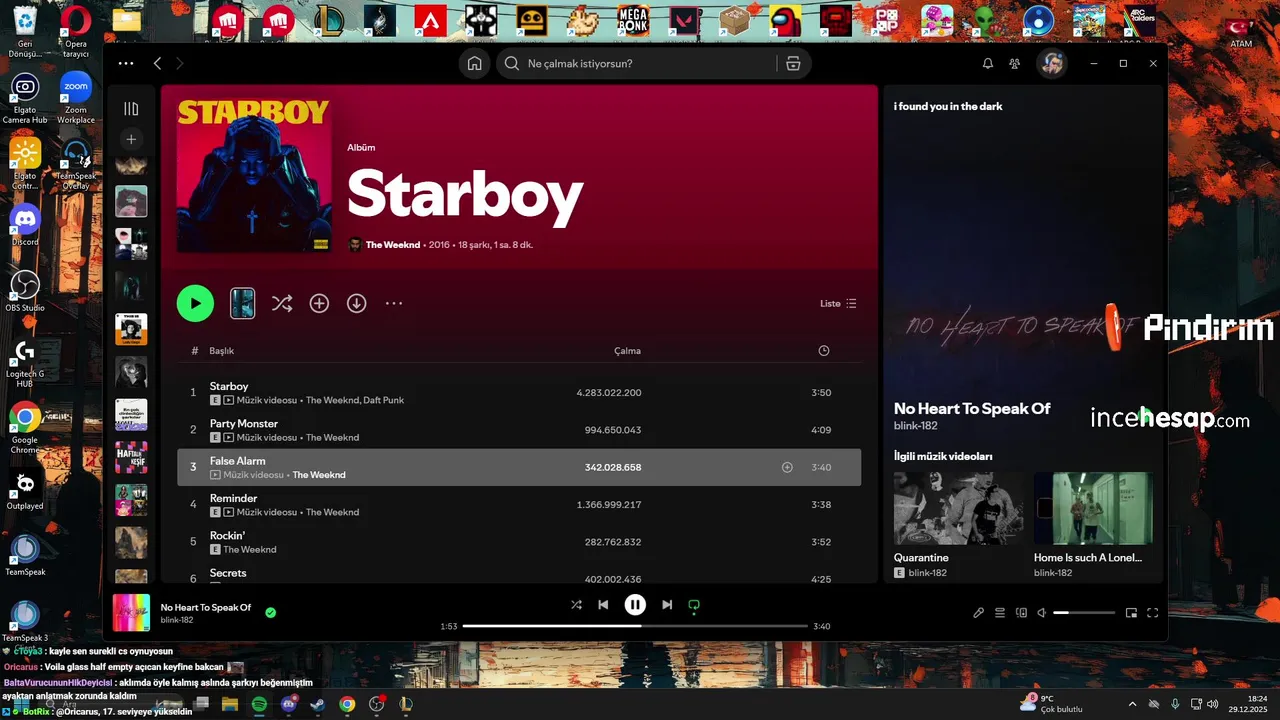Add False Alarm to Liked Songs
The width and height of the screenshot is (1280, 720).
tap(787, 467)
